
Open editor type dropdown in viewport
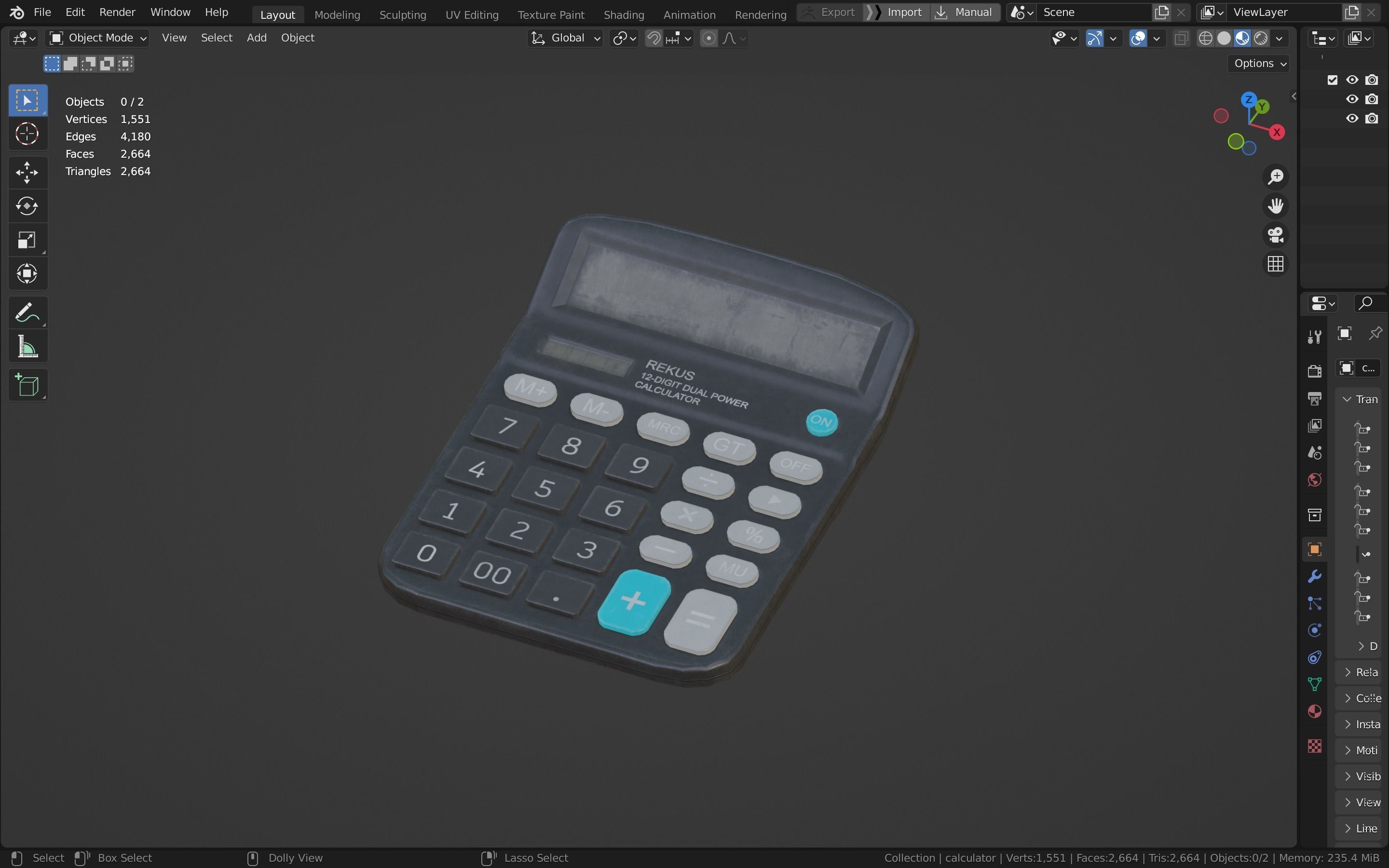tap(24, 39)
